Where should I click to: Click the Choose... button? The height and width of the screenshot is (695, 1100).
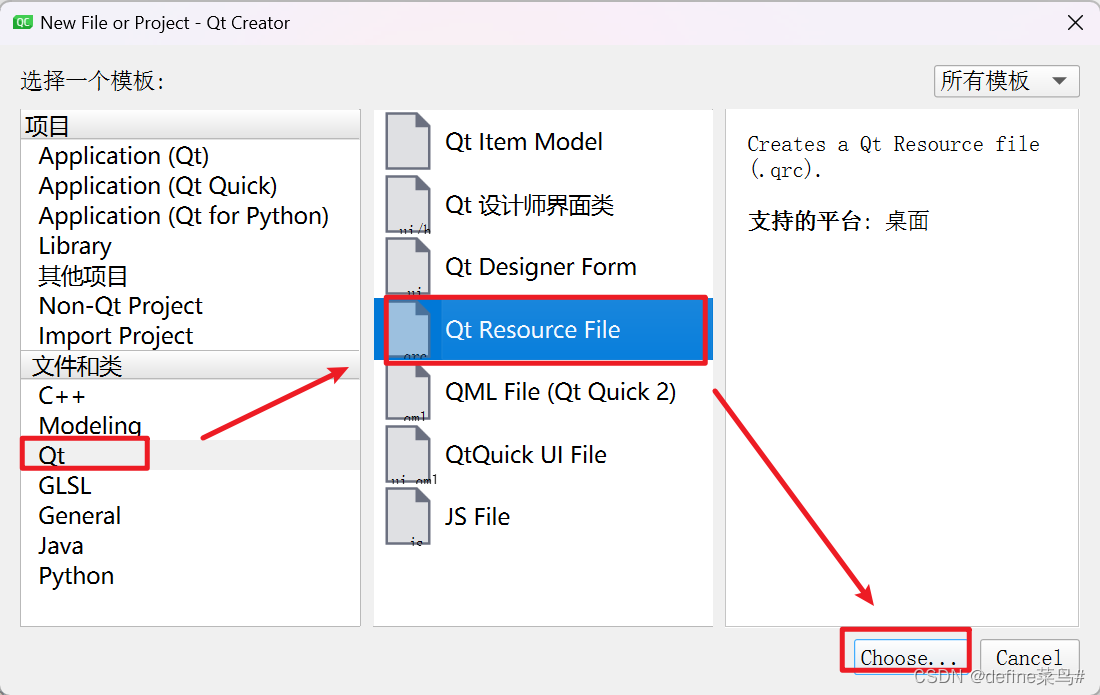(x=910, y=657)
